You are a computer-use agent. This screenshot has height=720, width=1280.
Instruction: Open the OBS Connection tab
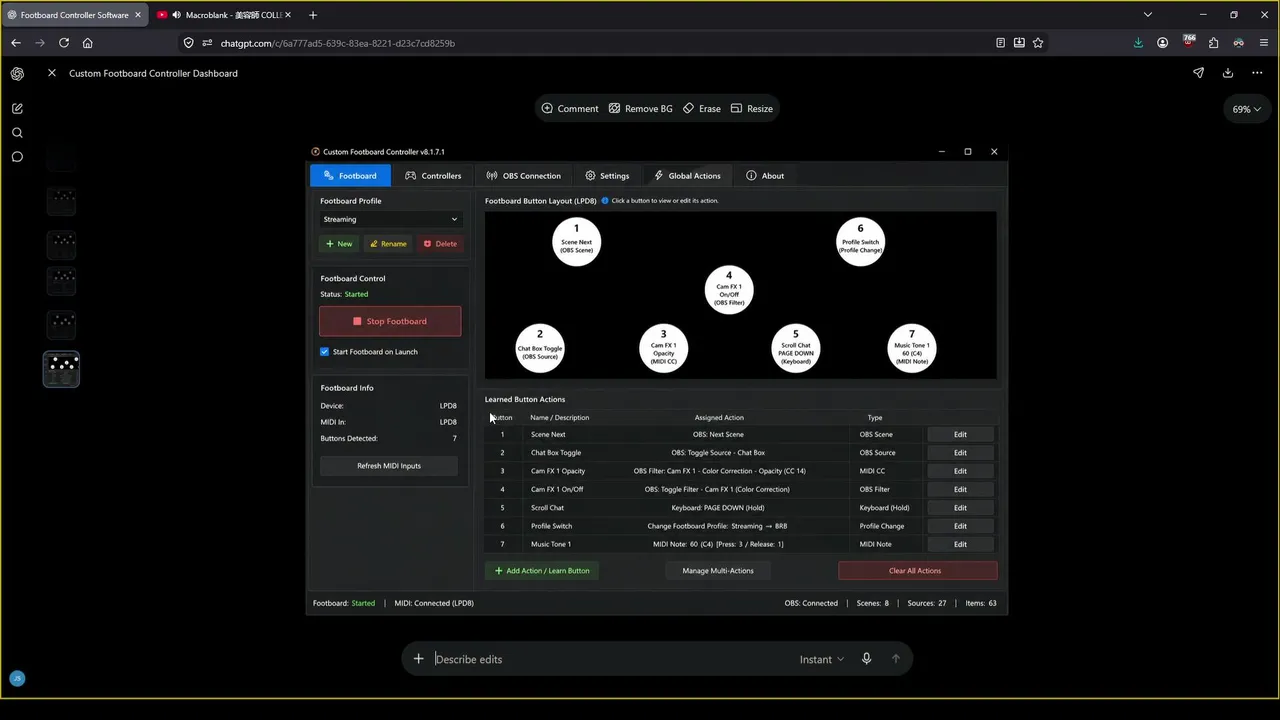[x=523, y=176]
